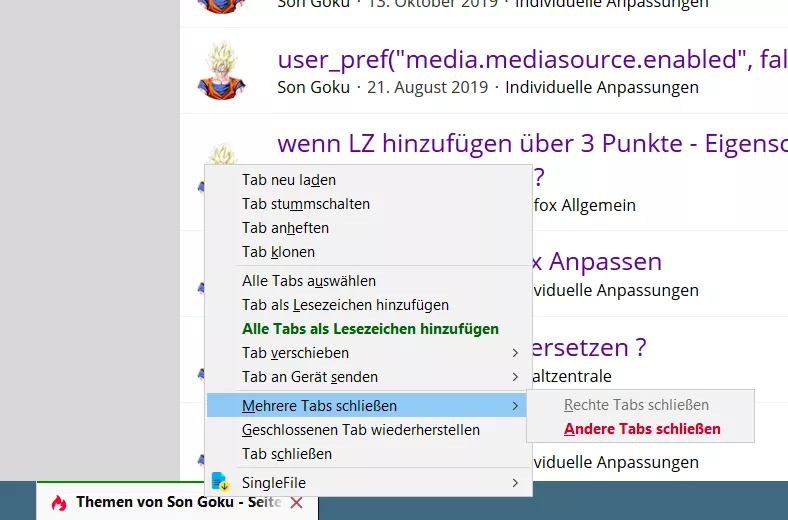The width and height of the screenshot is (788, 520).
Task: Choose Alle Tabs als Lesezeichen hinzufügen
Action: pyautogui.click(x=368, y=329)
